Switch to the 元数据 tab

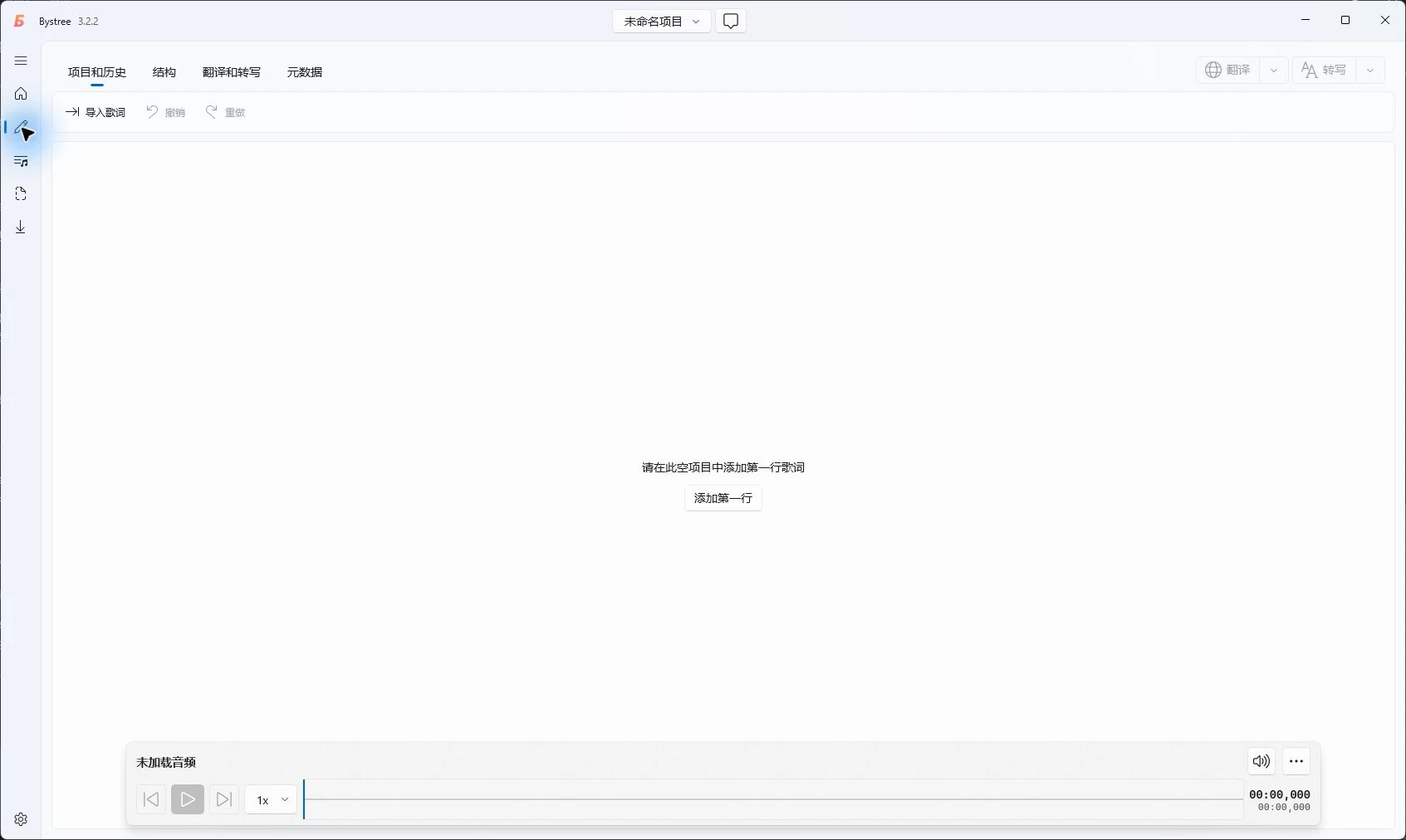(x=305, y=72)
